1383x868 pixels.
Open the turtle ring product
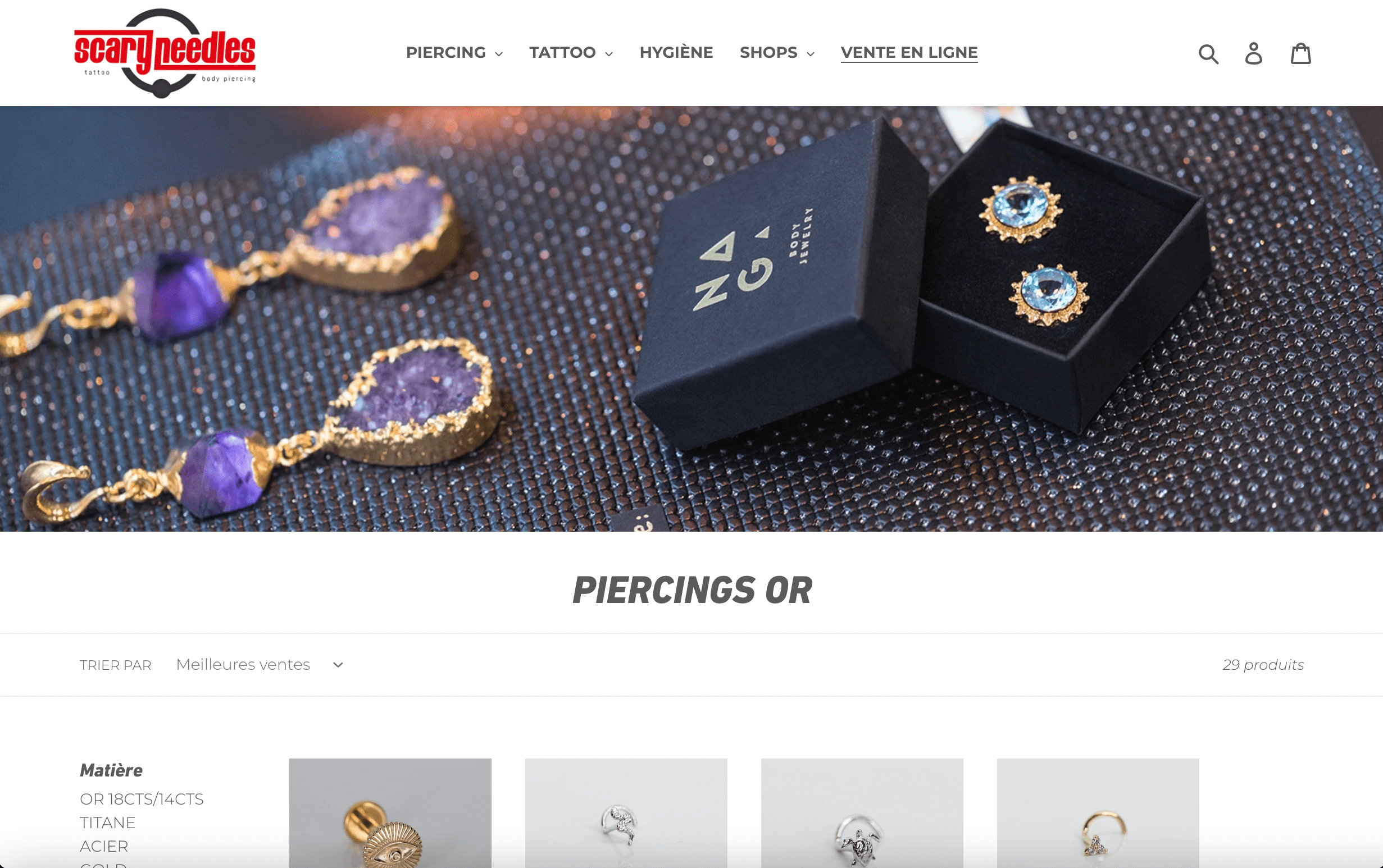[862, 813]
